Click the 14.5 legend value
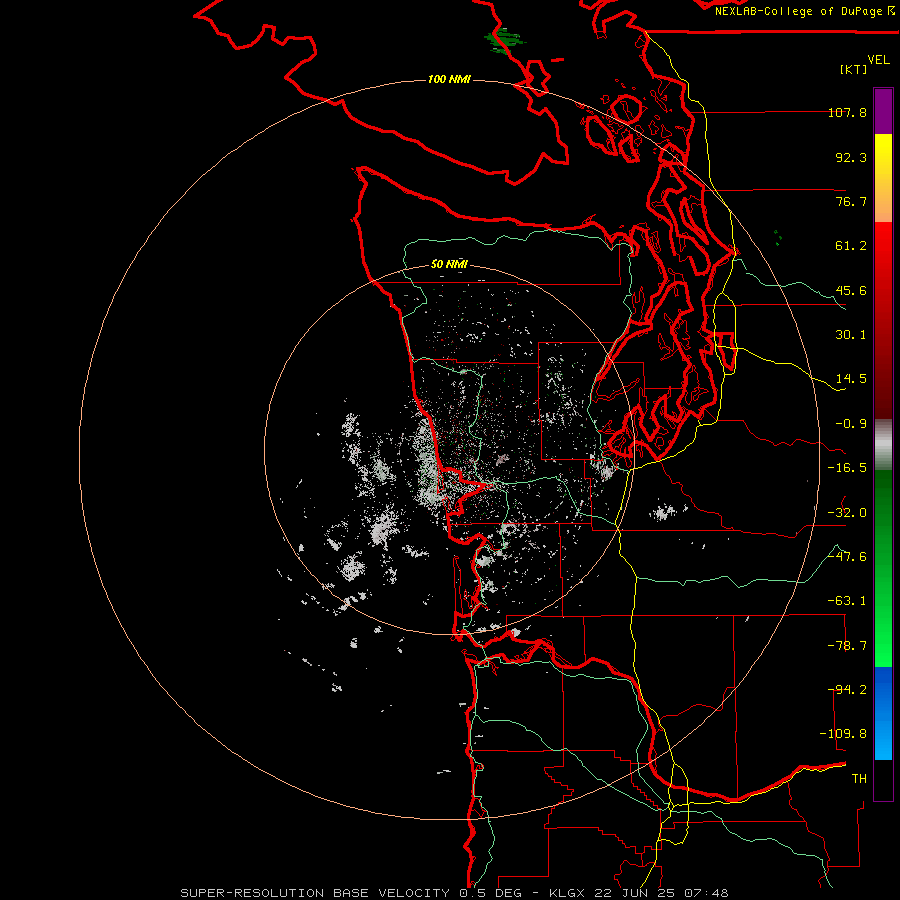 tap(851, 379)
